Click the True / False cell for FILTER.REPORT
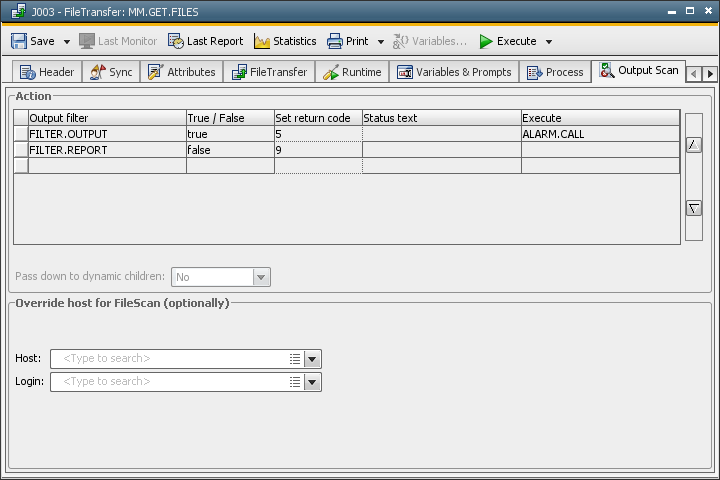720x480 pixels. 229,149
